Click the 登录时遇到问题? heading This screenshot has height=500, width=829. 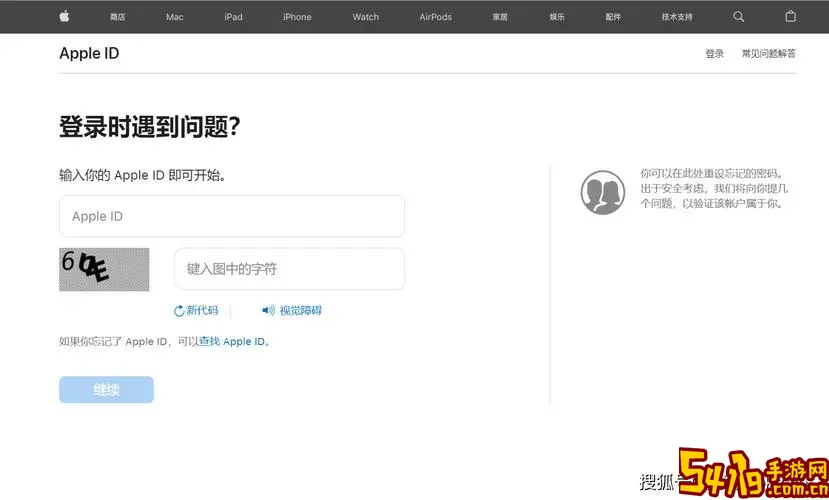click(150, 127)
